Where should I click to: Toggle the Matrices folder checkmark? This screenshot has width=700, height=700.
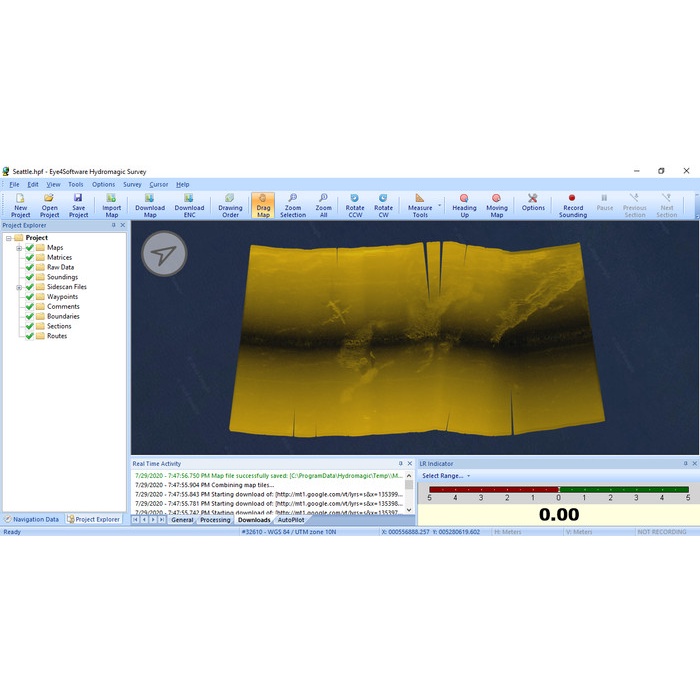click(29, 257)
